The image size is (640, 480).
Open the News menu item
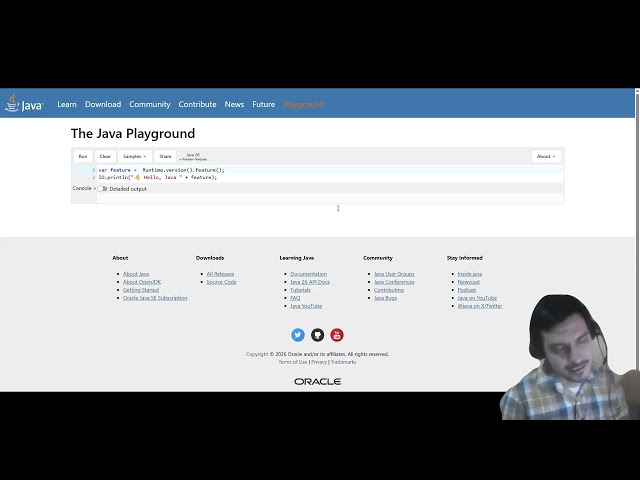(x=234, y=104)
